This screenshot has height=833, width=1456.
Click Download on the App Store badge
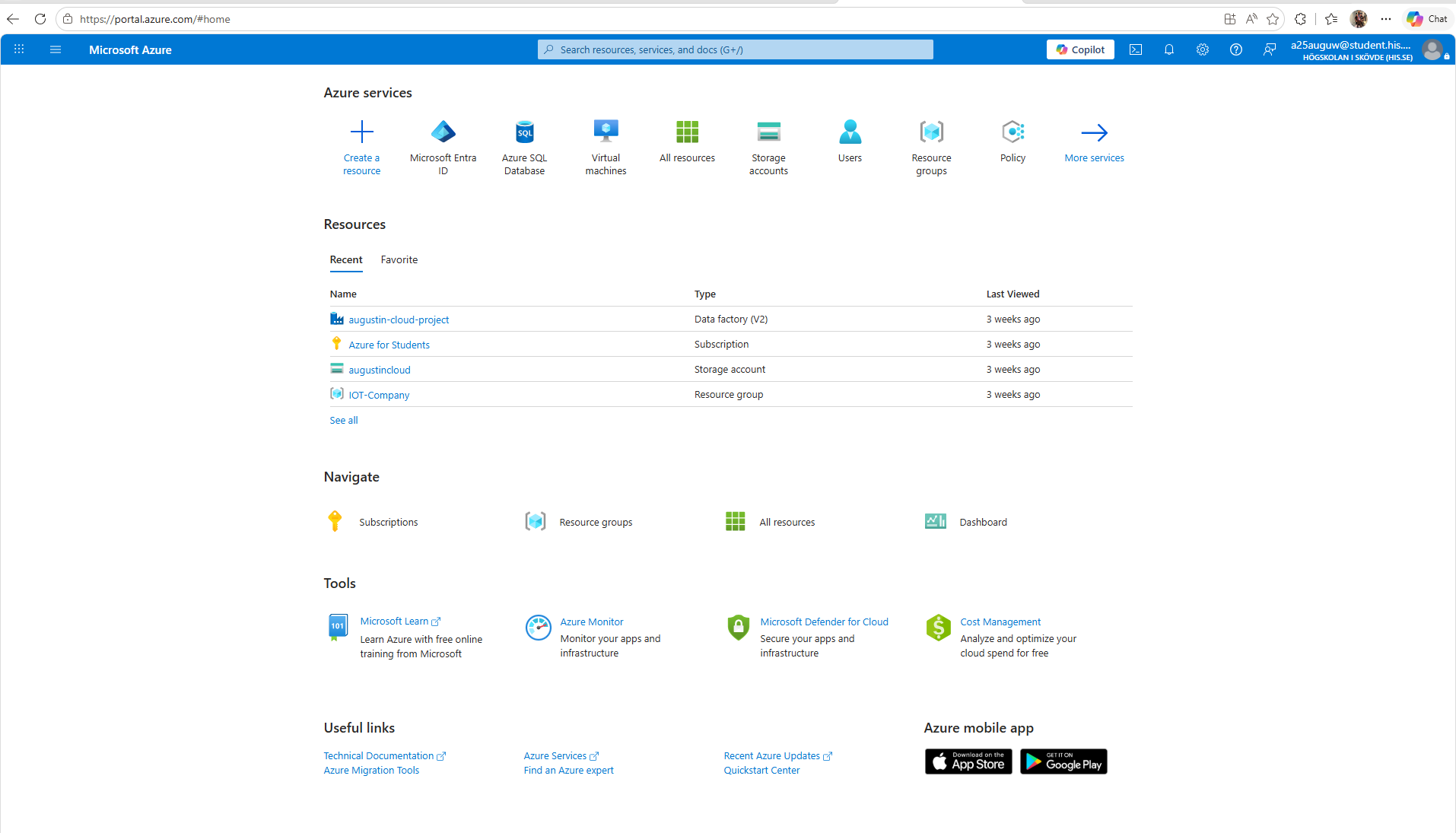tap(968, 761)
